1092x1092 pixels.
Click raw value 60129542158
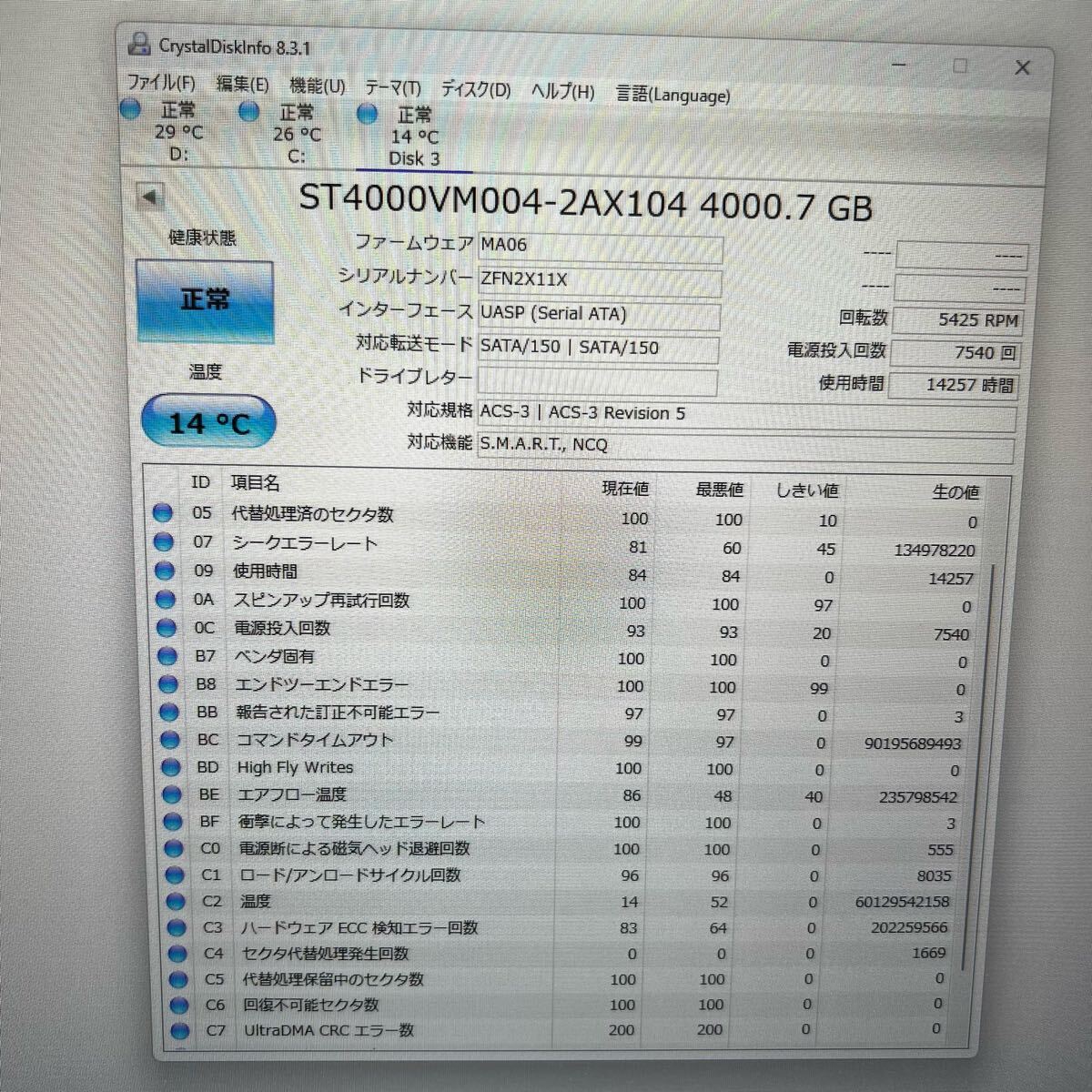[x=903, y=902]
